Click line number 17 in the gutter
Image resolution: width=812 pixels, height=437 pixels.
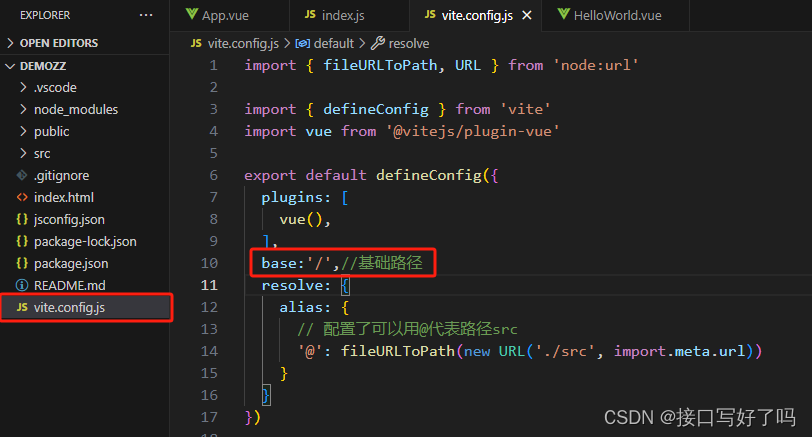tap(209, 417)
